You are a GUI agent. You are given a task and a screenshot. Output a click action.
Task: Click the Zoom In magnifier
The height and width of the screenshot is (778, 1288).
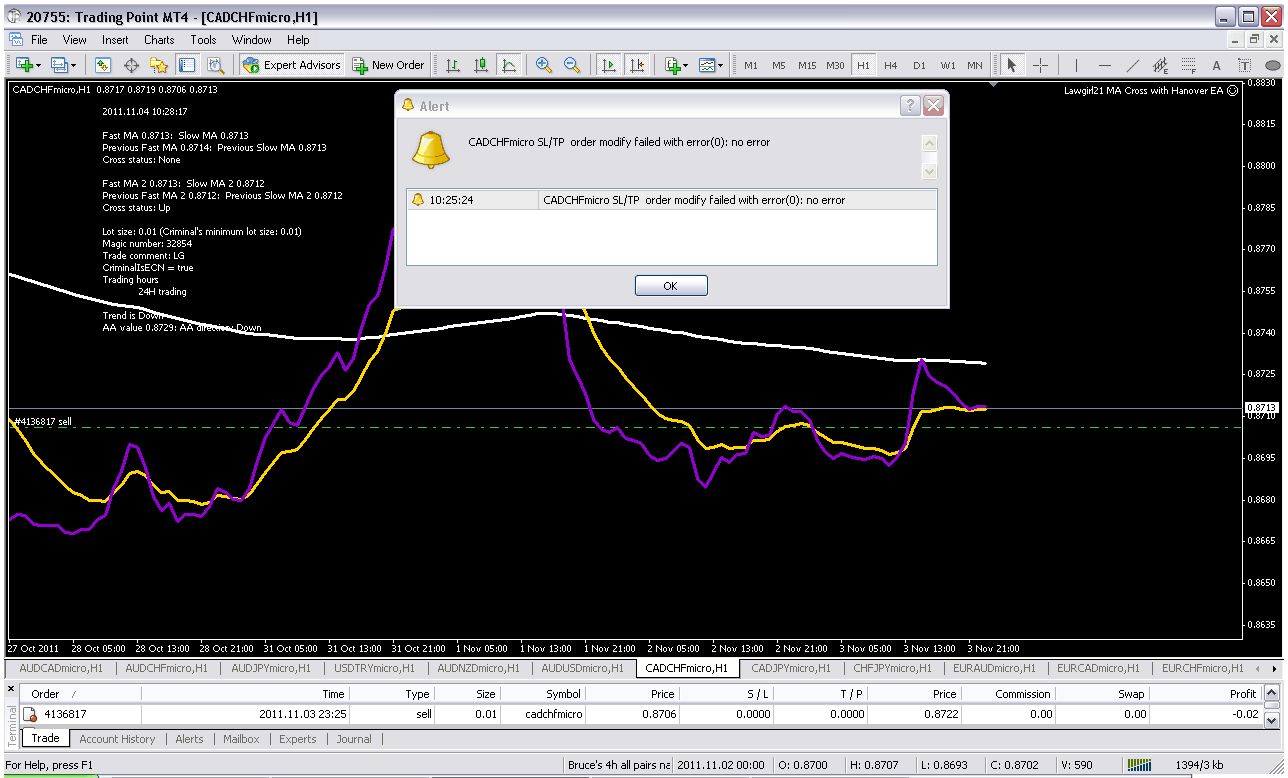point(544,65)
